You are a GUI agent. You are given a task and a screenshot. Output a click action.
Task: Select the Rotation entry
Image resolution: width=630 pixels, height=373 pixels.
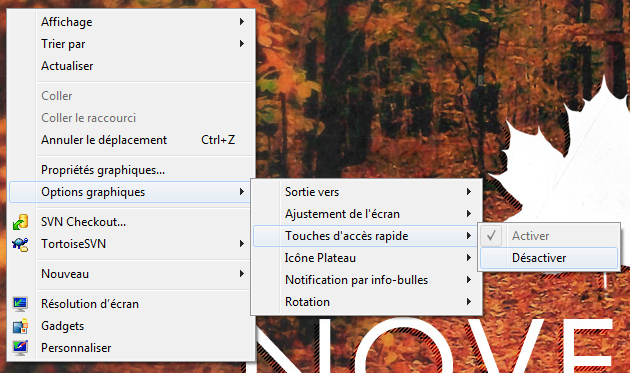click(366, 302)
